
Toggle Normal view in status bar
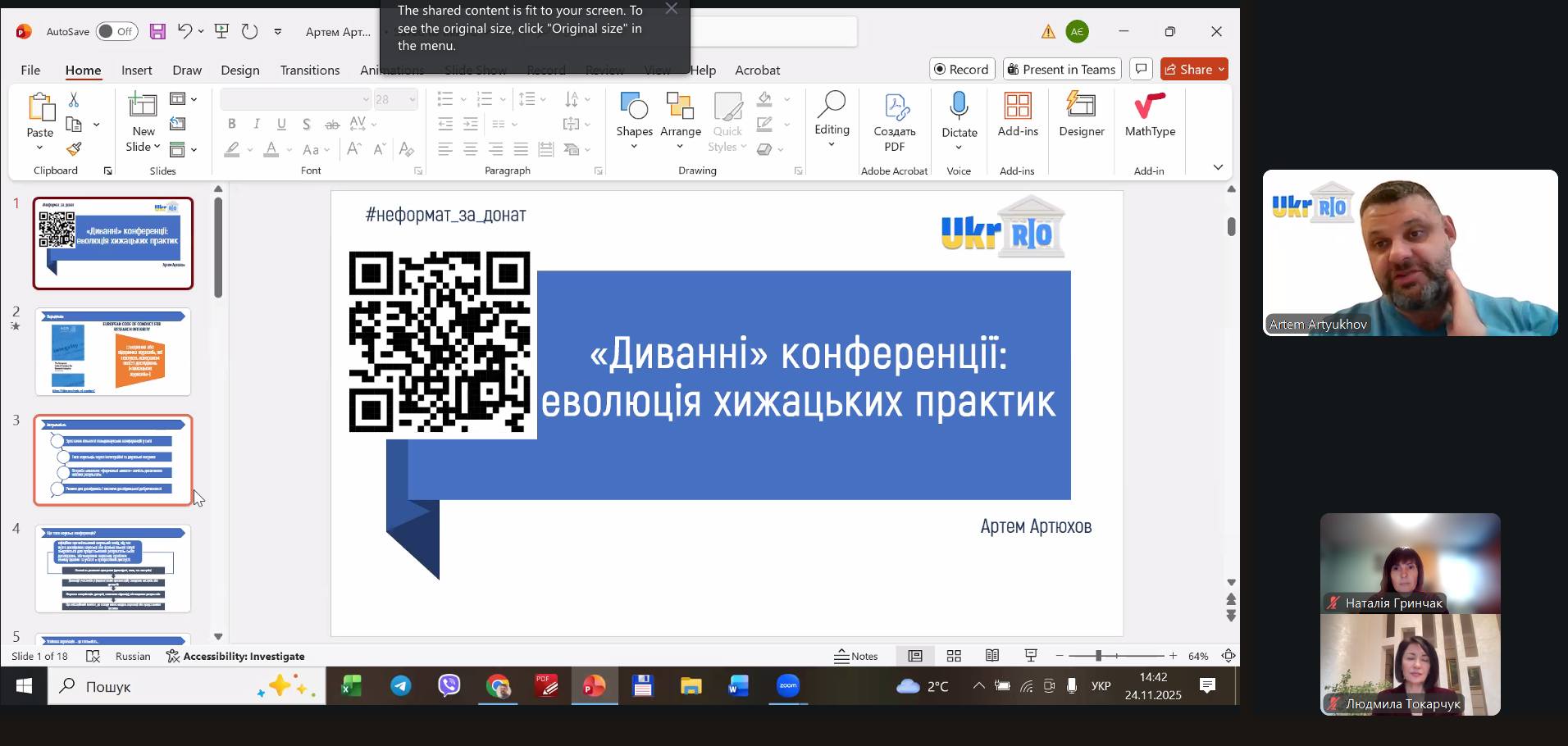click(915, 656)
